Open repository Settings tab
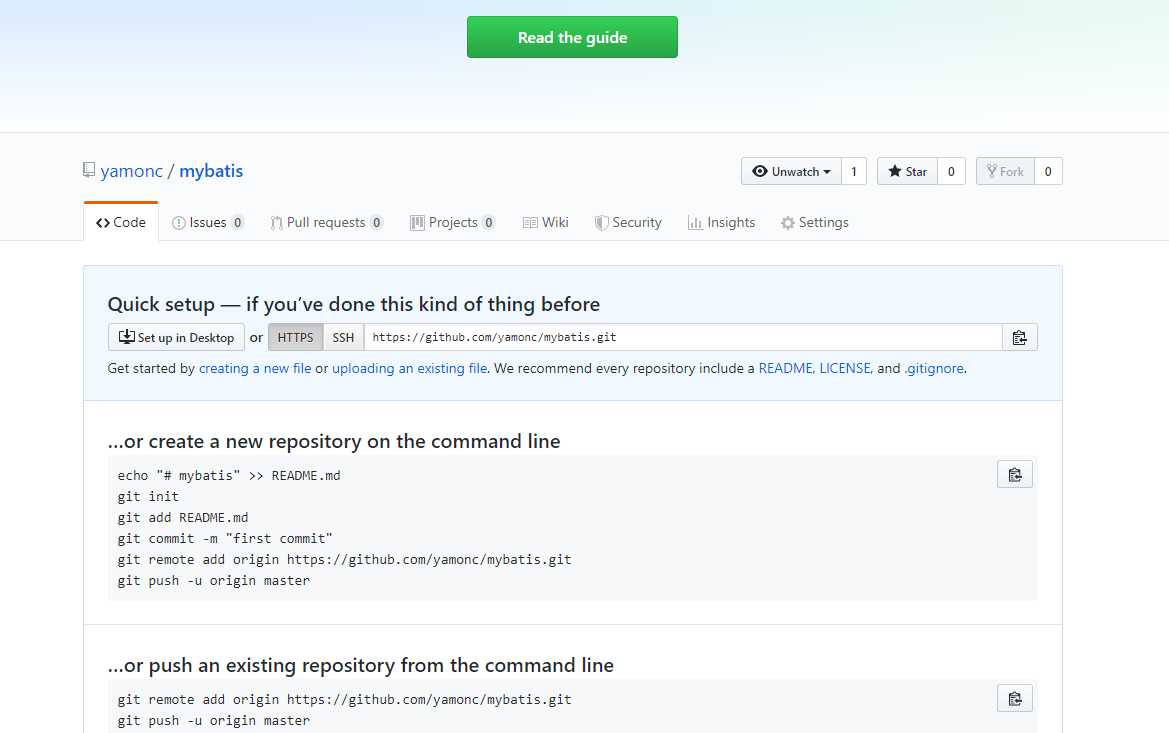Image resolution: width=1169 pixels, height=733 pixels. click(x=814, y=223)
